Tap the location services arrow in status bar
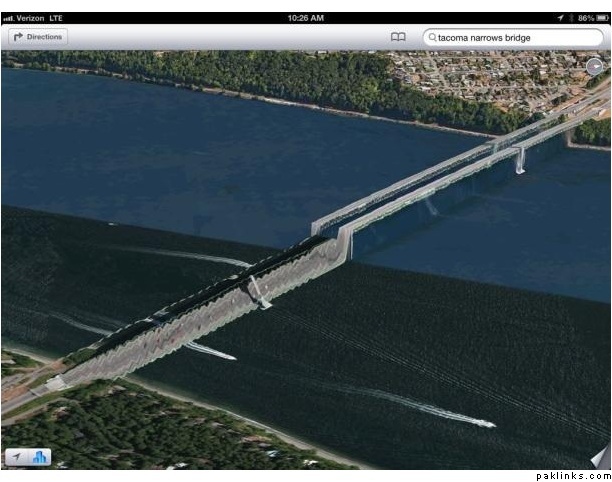This screenshot has height=482, width=612. click(x=560, y=18)
